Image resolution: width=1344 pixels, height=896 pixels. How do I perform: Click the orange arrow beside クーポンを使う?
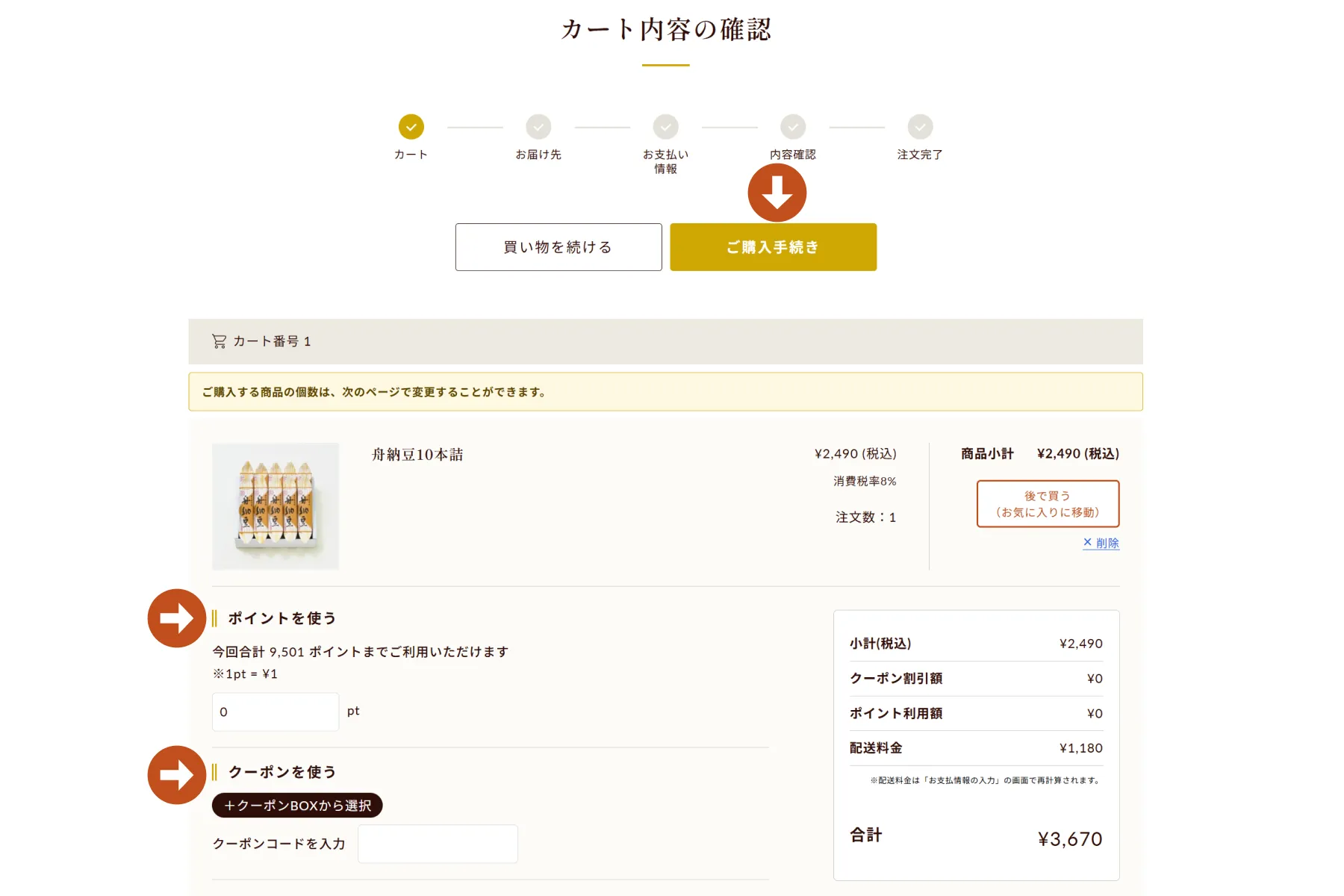pos(177,775)
